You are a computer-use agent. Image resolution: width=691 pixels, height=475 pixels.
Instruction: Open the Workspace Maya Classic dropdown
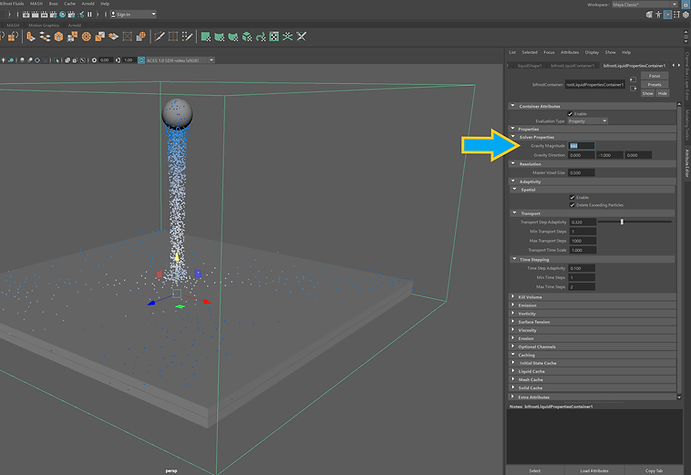[x=645, y=4]
